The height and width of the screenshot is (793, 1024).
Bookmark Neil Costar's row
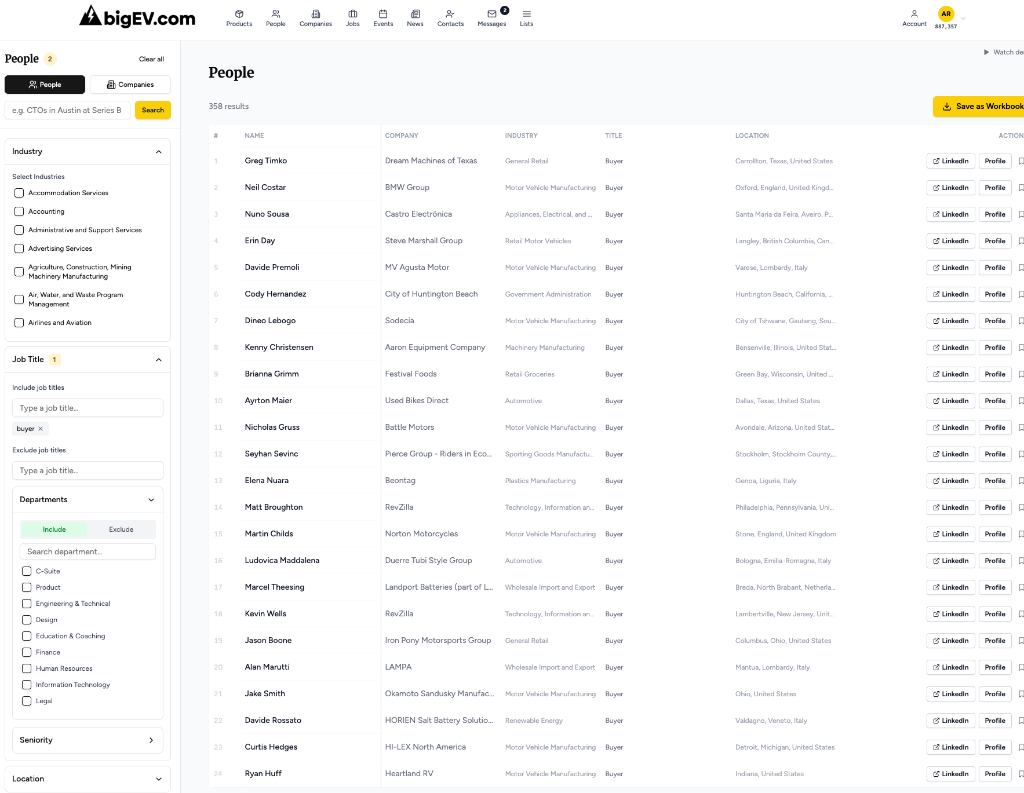click(1021, 187)
